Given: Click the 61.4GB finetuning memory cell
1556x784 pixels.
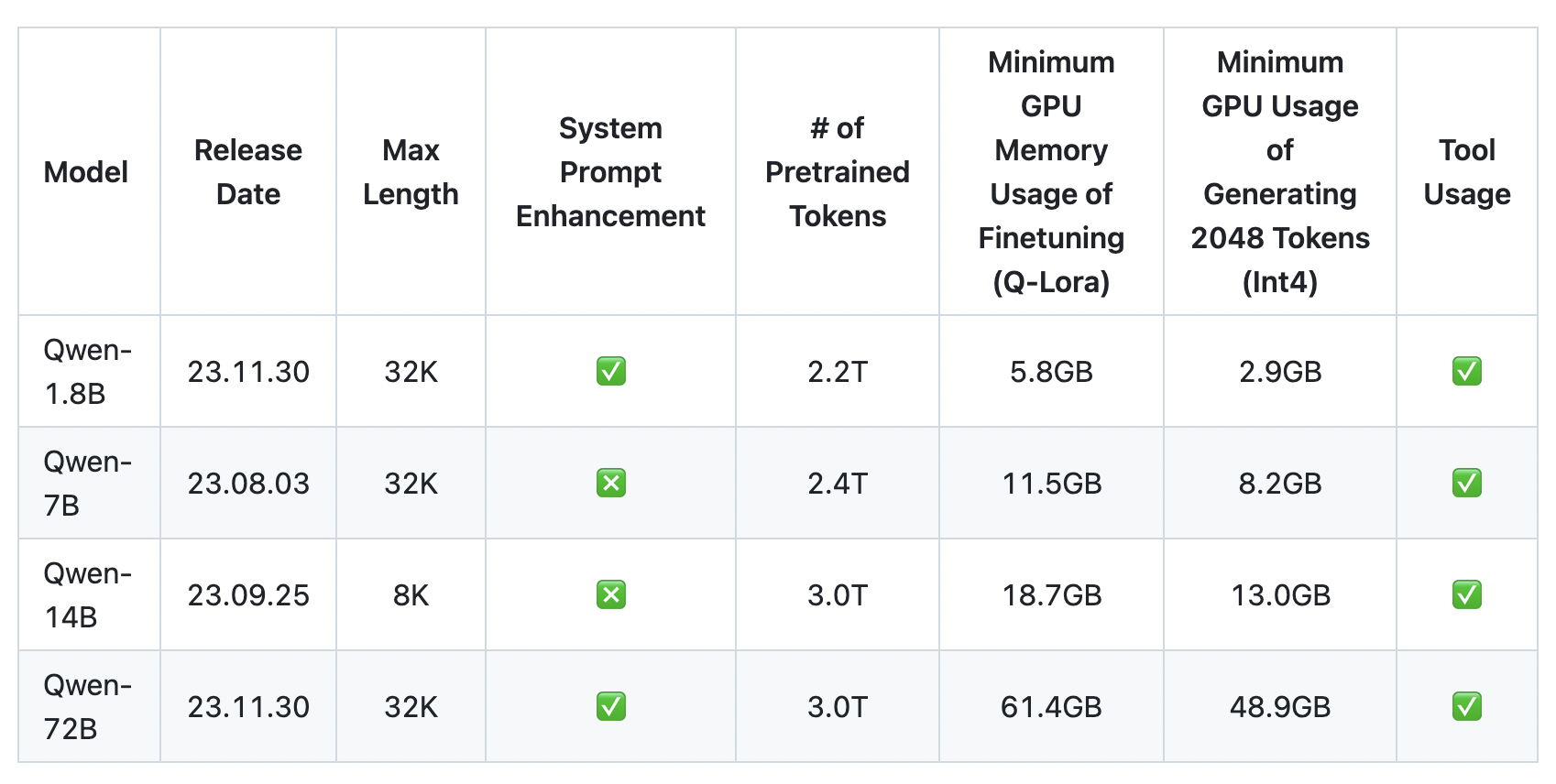Looking at the screenshot, I should tap(1051, 707).
